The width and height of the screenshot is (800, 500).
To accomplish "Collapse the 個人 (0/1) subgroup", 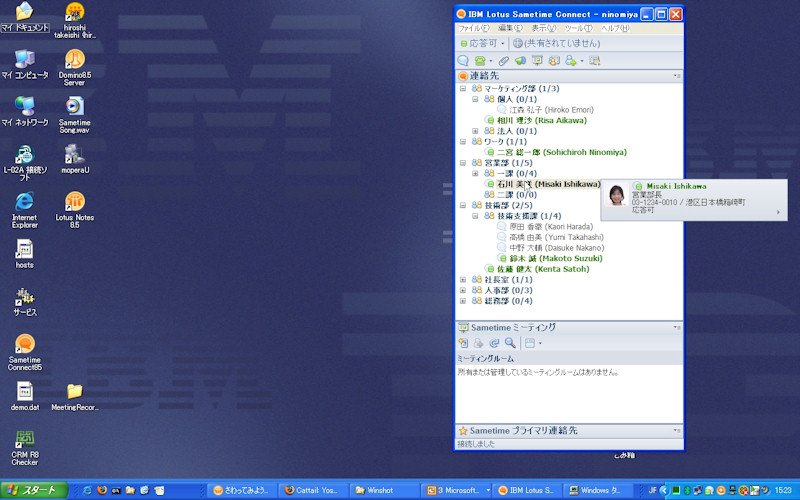I will pos(475,99).
